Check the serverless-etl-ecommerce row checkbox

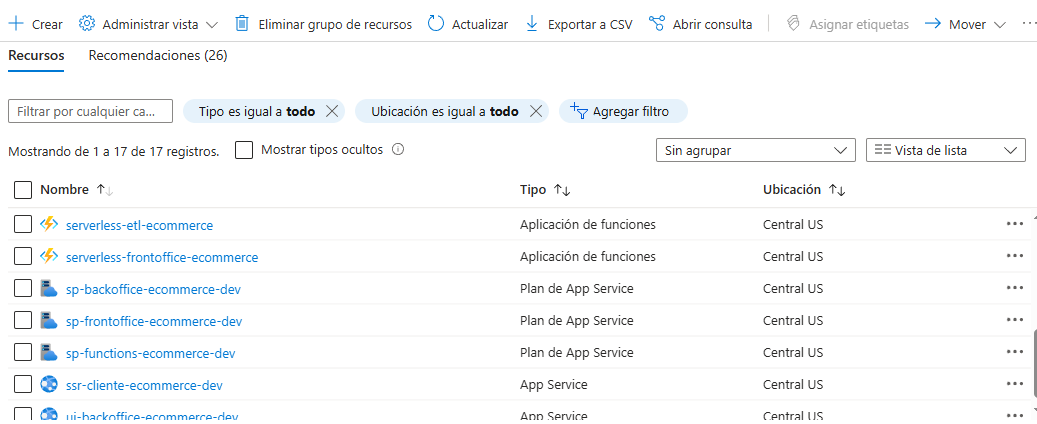(23, 225)
